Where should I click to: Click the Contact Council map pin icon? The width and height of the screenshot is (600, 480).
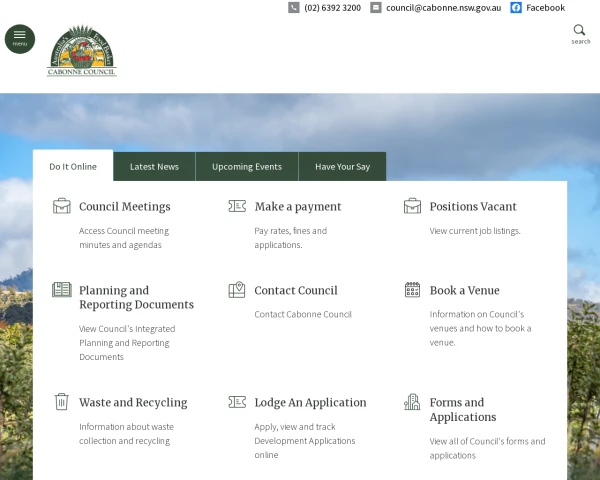point(237,290)
